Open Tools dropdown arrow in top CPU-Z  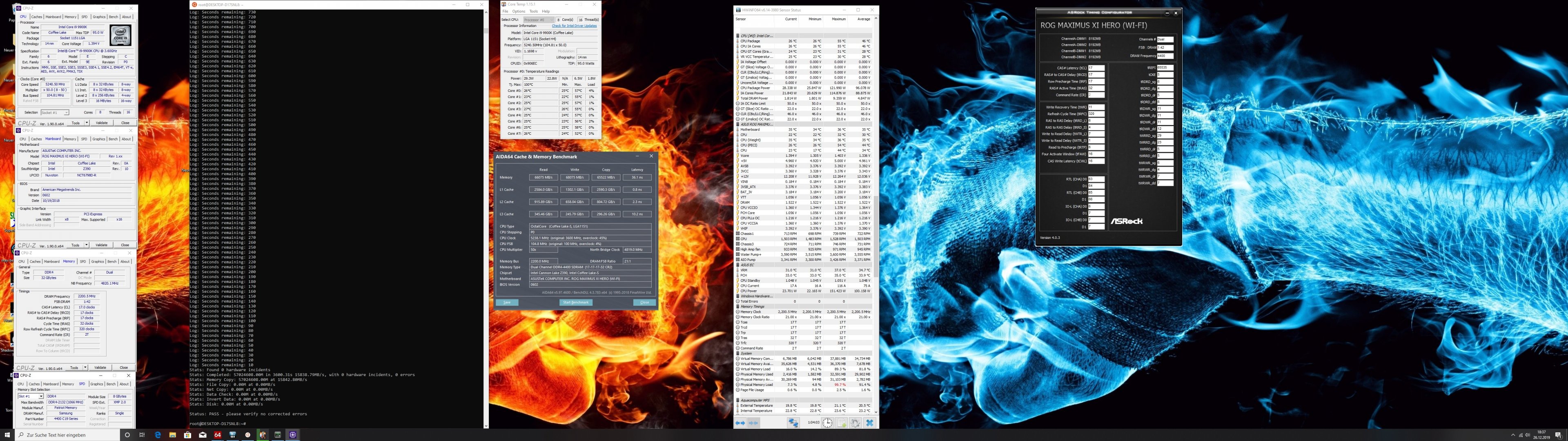(87, 122)
